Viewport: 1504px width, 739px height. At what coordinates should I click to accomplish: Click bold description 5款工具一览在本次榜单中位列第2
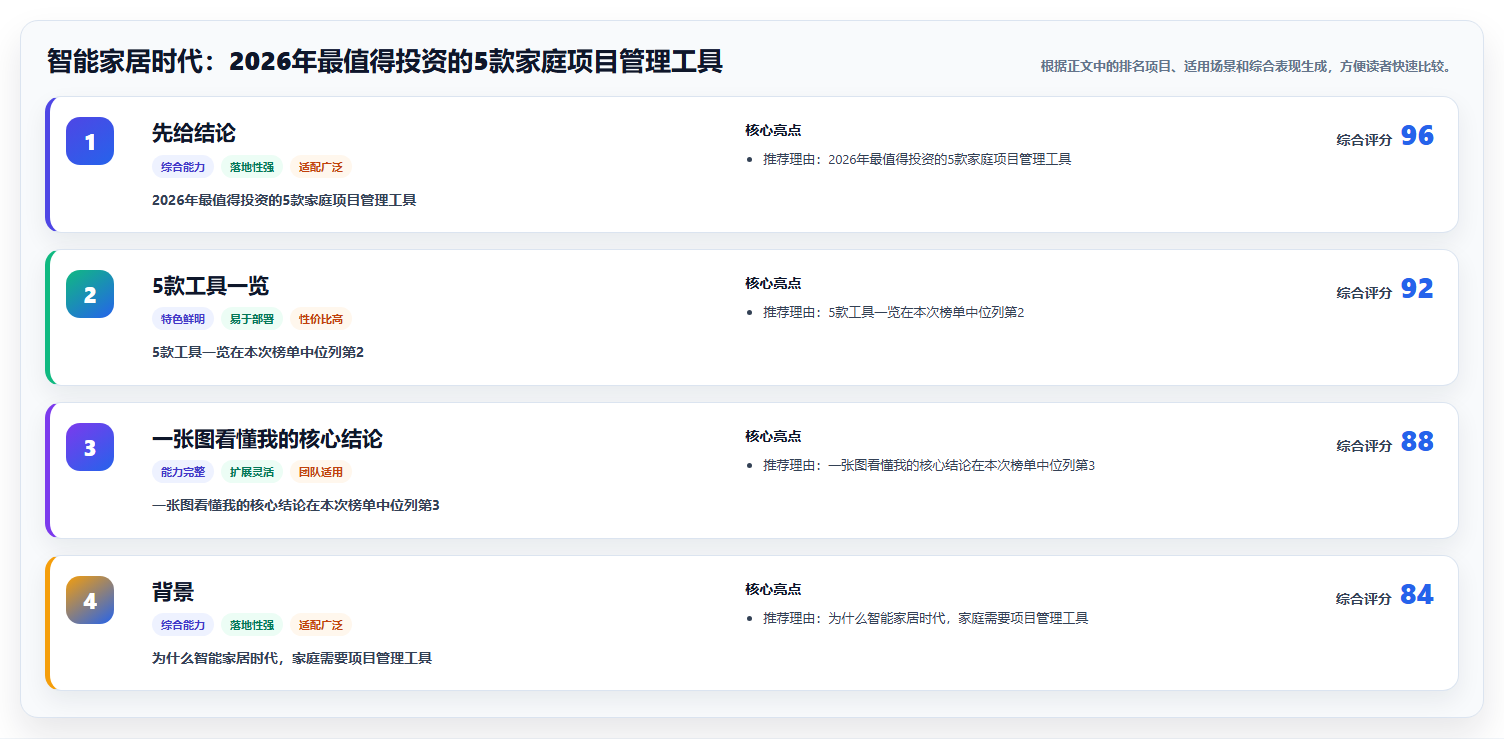click(258, 352)
